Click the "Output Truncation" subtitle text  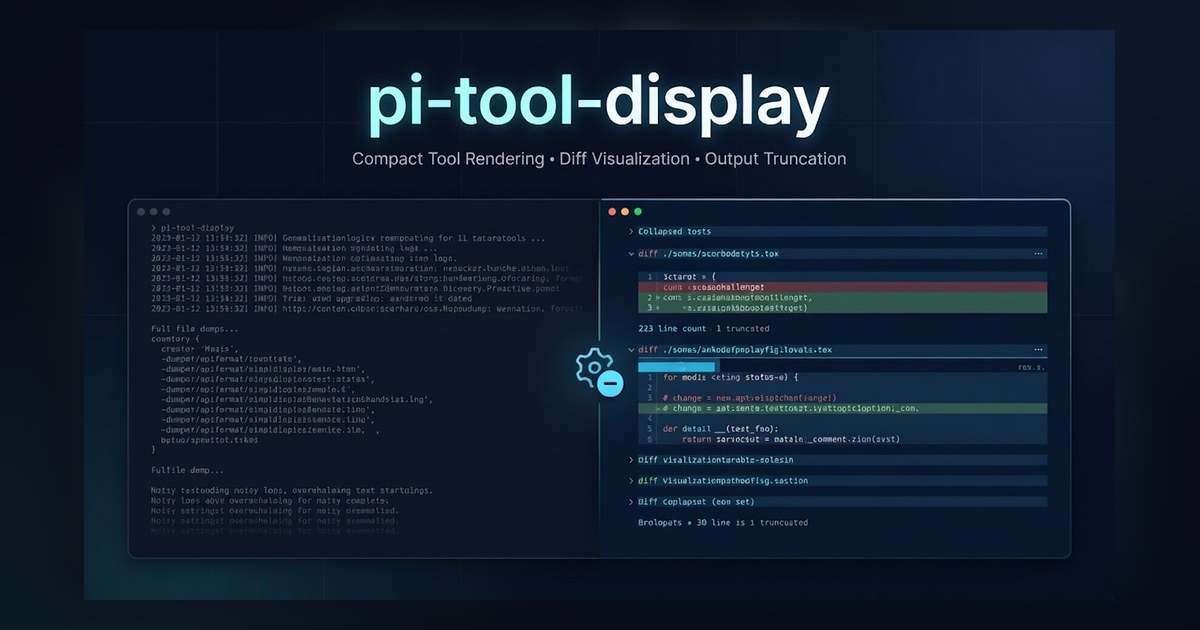775,159
